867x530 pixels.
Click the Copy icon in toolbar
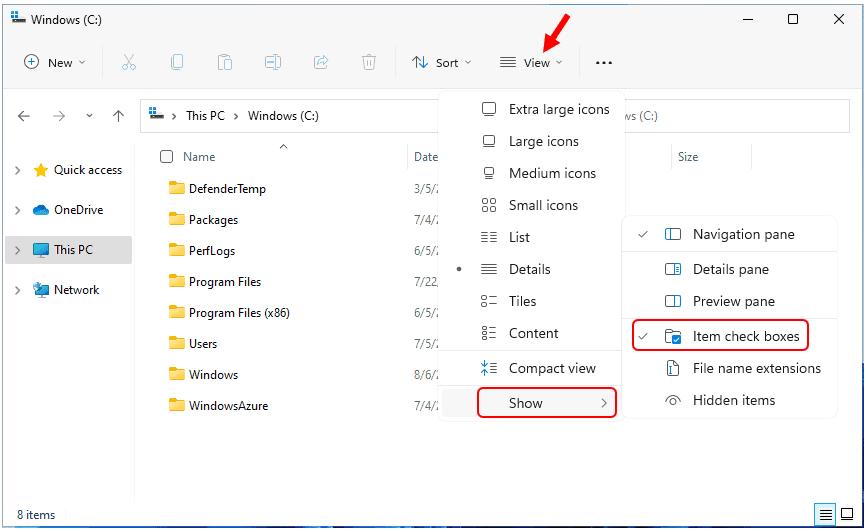pyautogui.click(x=177, y=62)
